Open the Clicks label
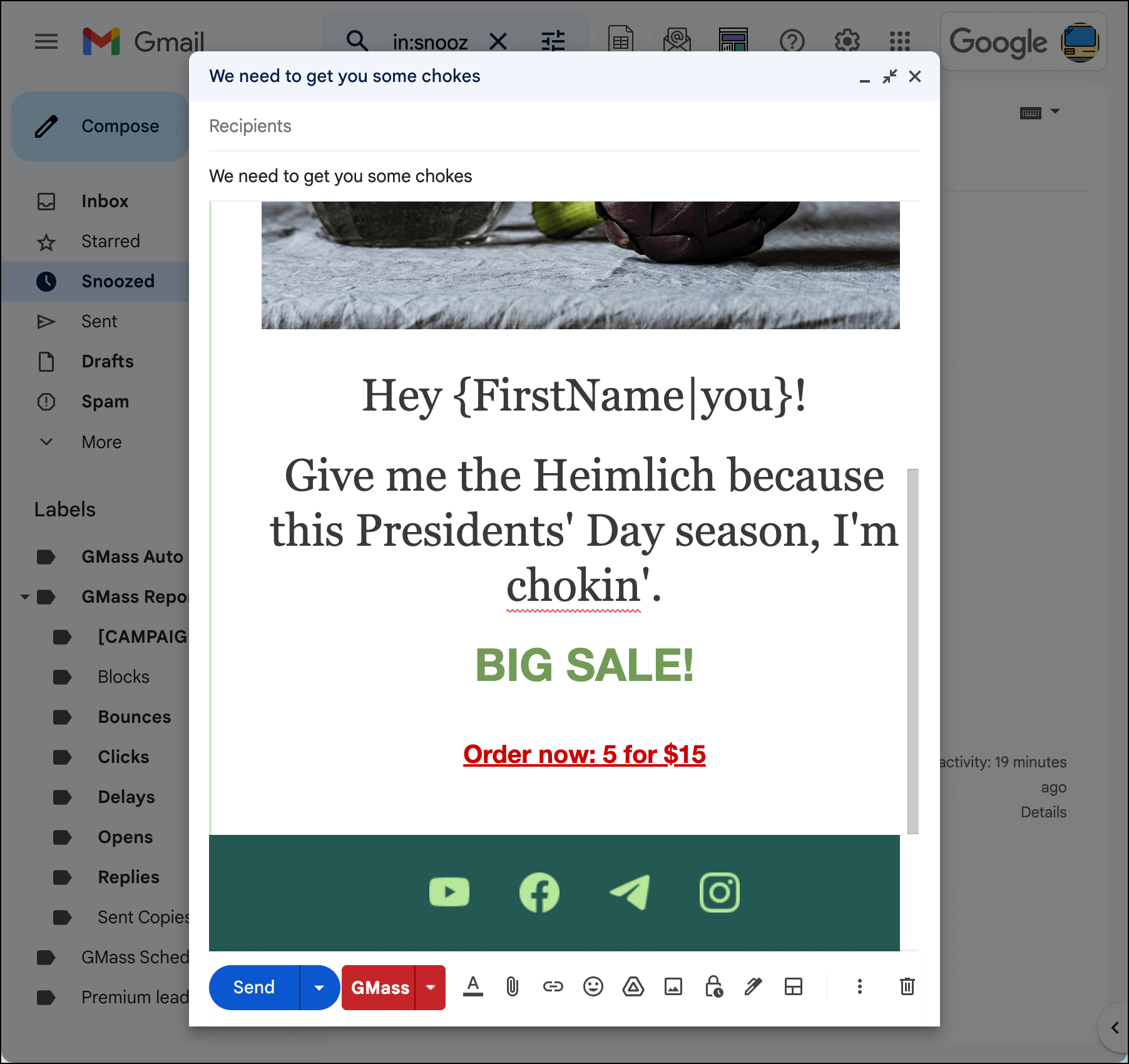Screen dimensions: 1129x1064 coord(123,757)
